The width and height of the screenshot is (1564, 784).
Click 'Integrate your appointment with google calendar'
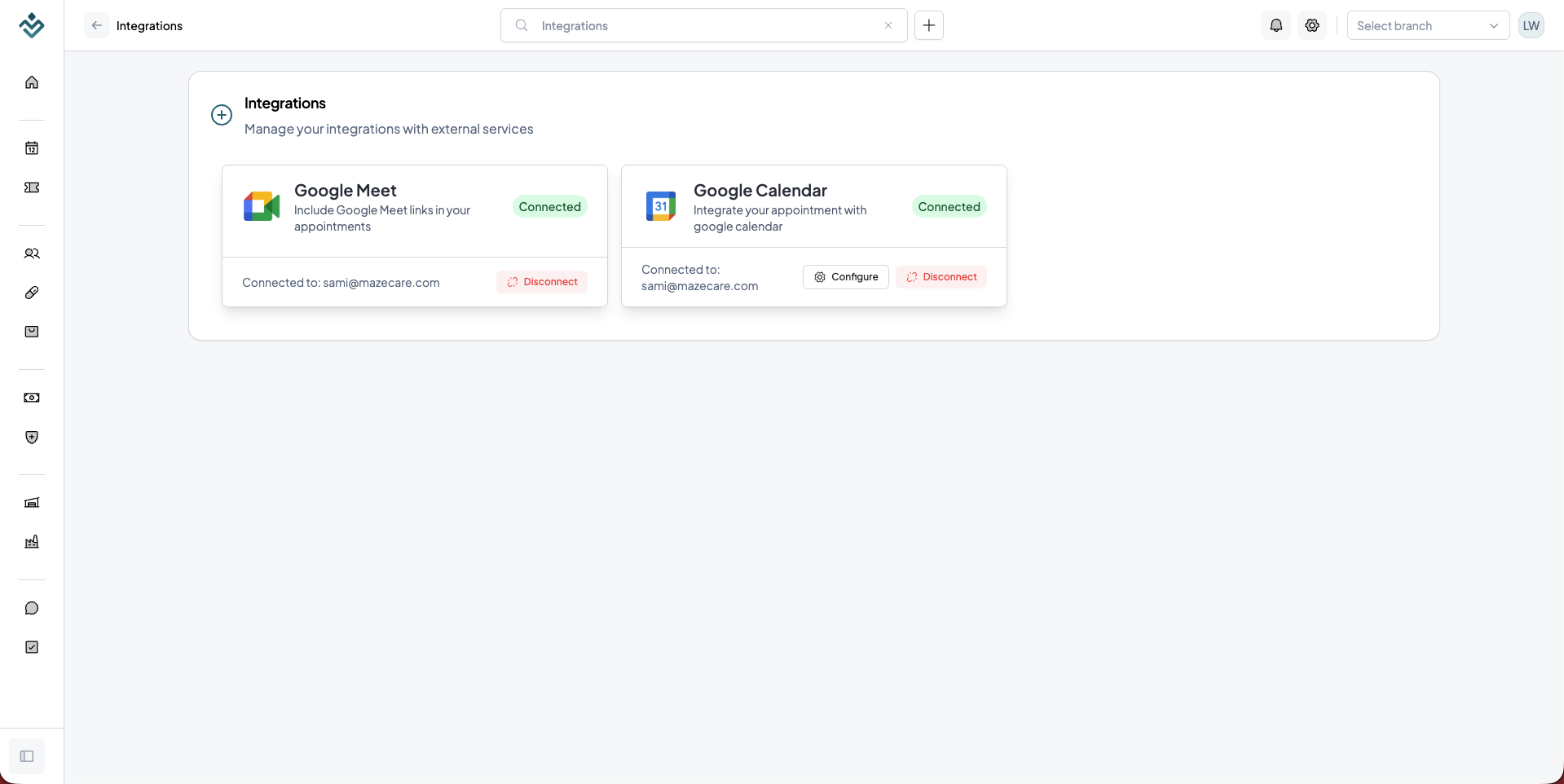click(x=780, y=218)
